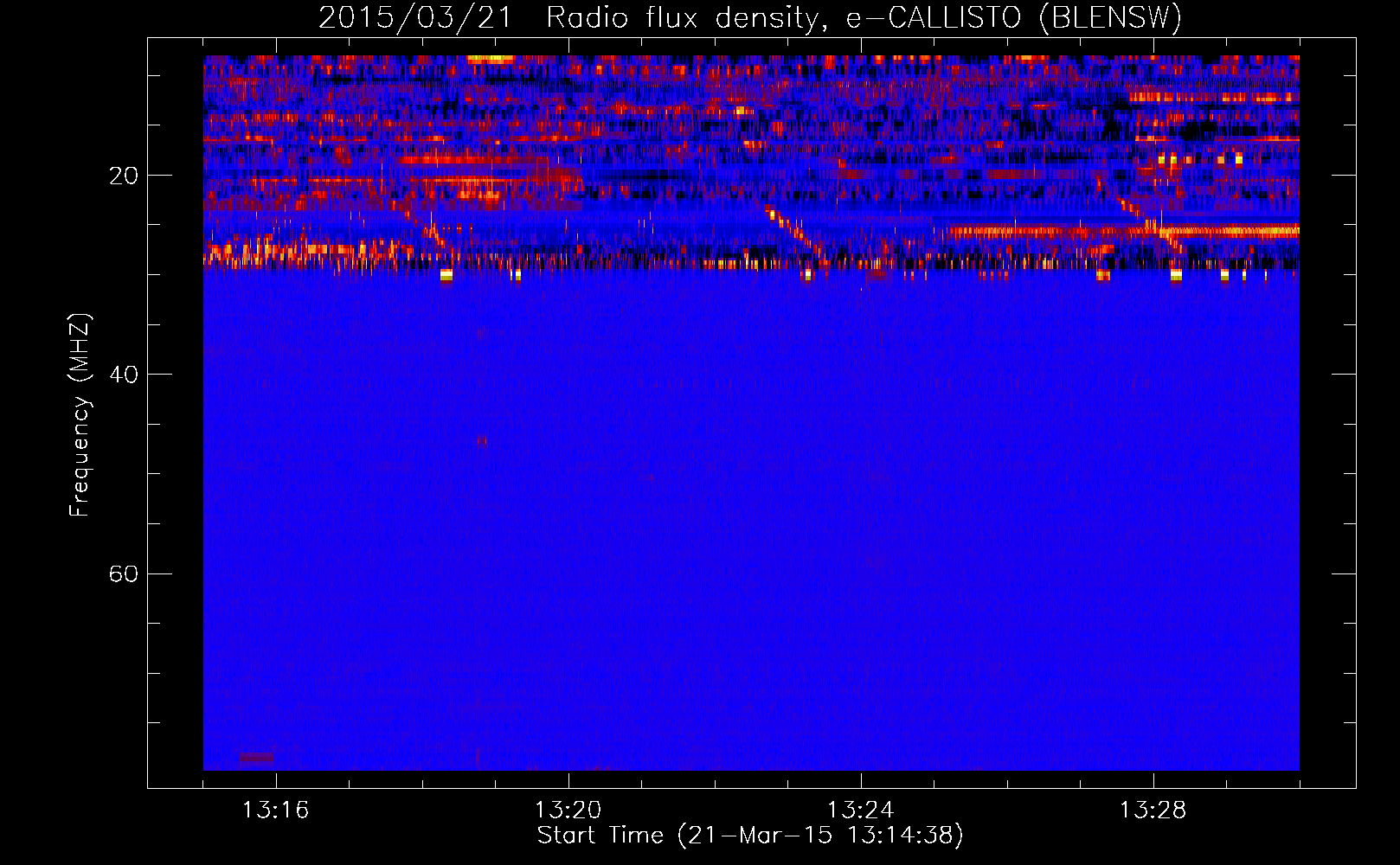Click the '20' frequency tick label
The height and width of the screenshot is (865, 1400).
tap(124, 176)
